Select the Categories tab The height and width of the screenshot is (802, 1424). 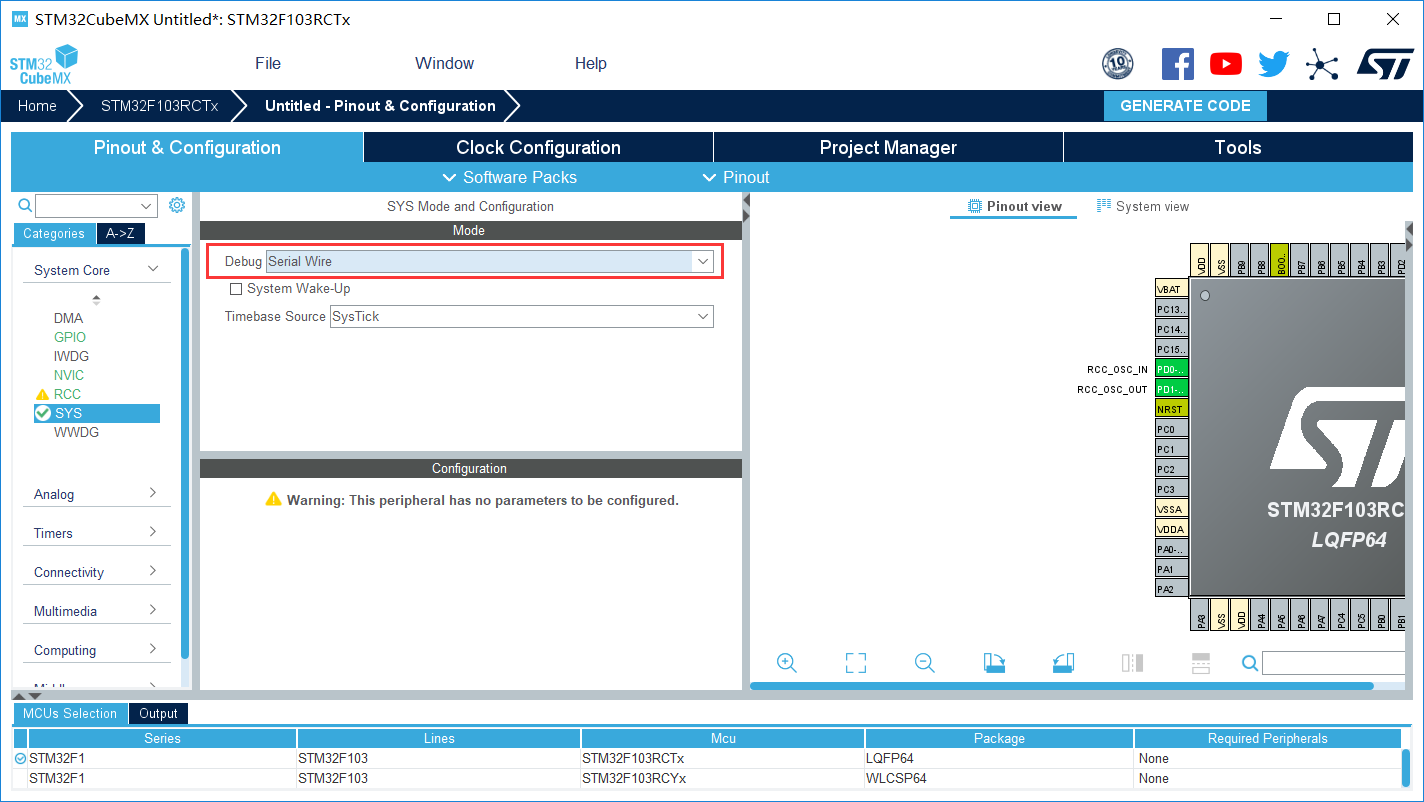click(x=54, y=233)
